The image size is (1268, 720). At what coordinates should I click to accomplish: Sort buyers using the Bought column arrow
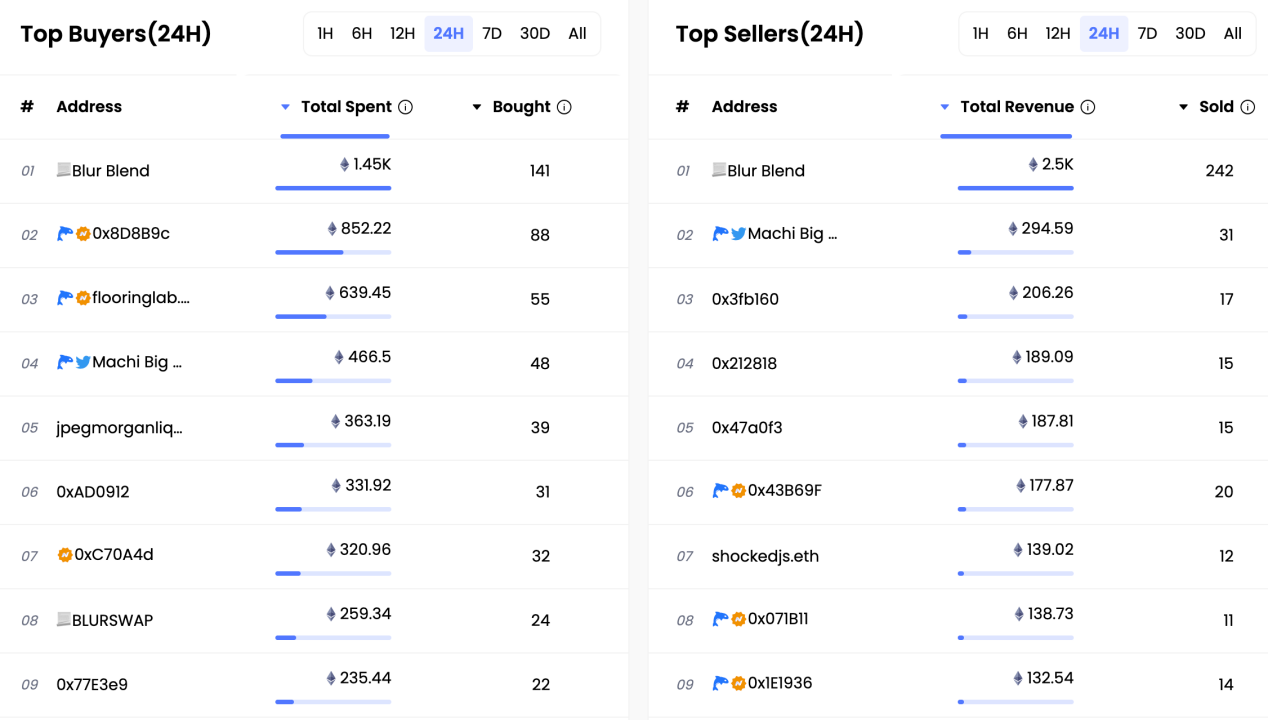tap(477, 107)
